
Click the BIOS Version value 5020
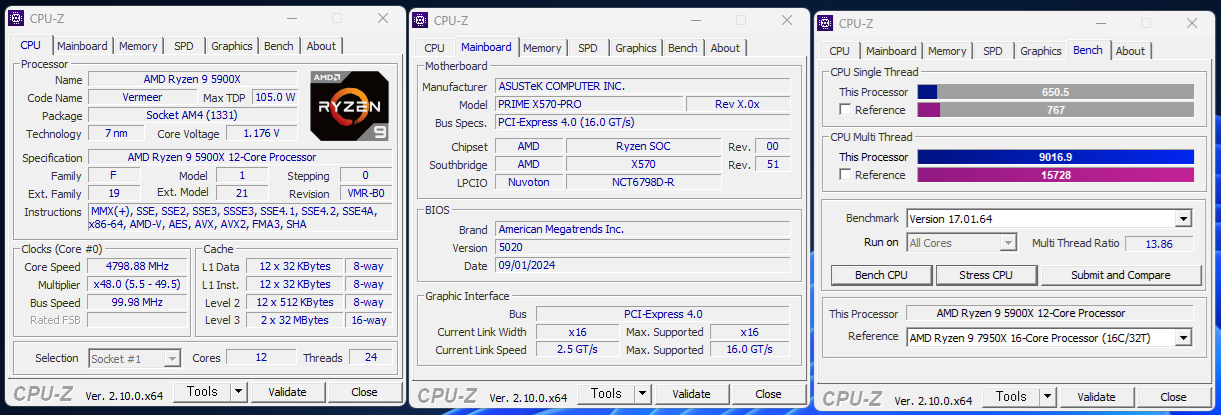click(642, 247)
